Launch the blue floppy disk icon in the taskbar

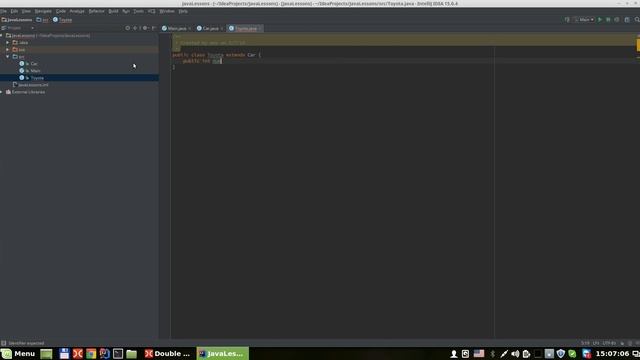[64, 353]
